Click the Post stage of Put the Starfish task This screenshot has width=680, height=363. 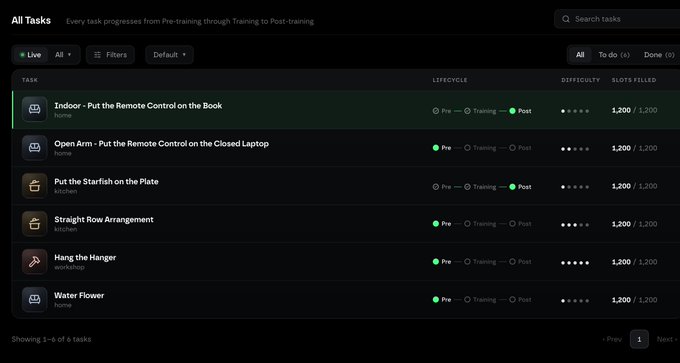point(520,187)
